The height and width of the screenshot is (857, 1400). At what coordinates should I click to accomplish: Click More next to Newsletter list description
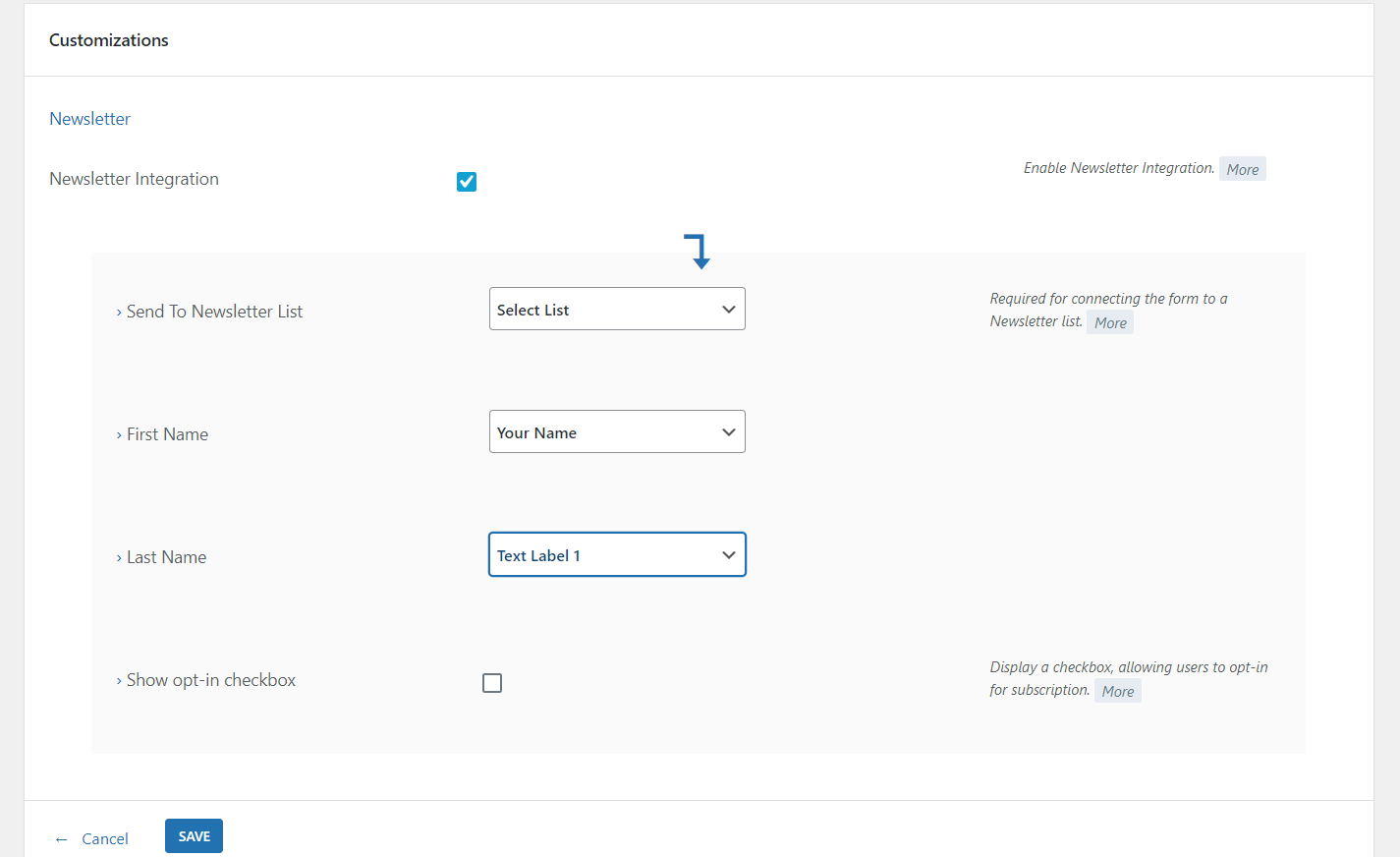(x=1109, y=321)
